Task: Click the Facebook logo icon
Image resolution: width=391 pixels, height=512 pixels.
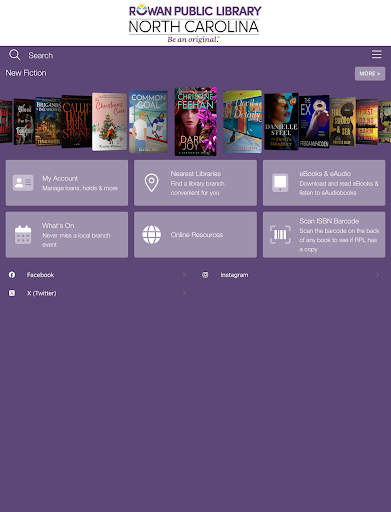Action: click(x=12, y=275)
